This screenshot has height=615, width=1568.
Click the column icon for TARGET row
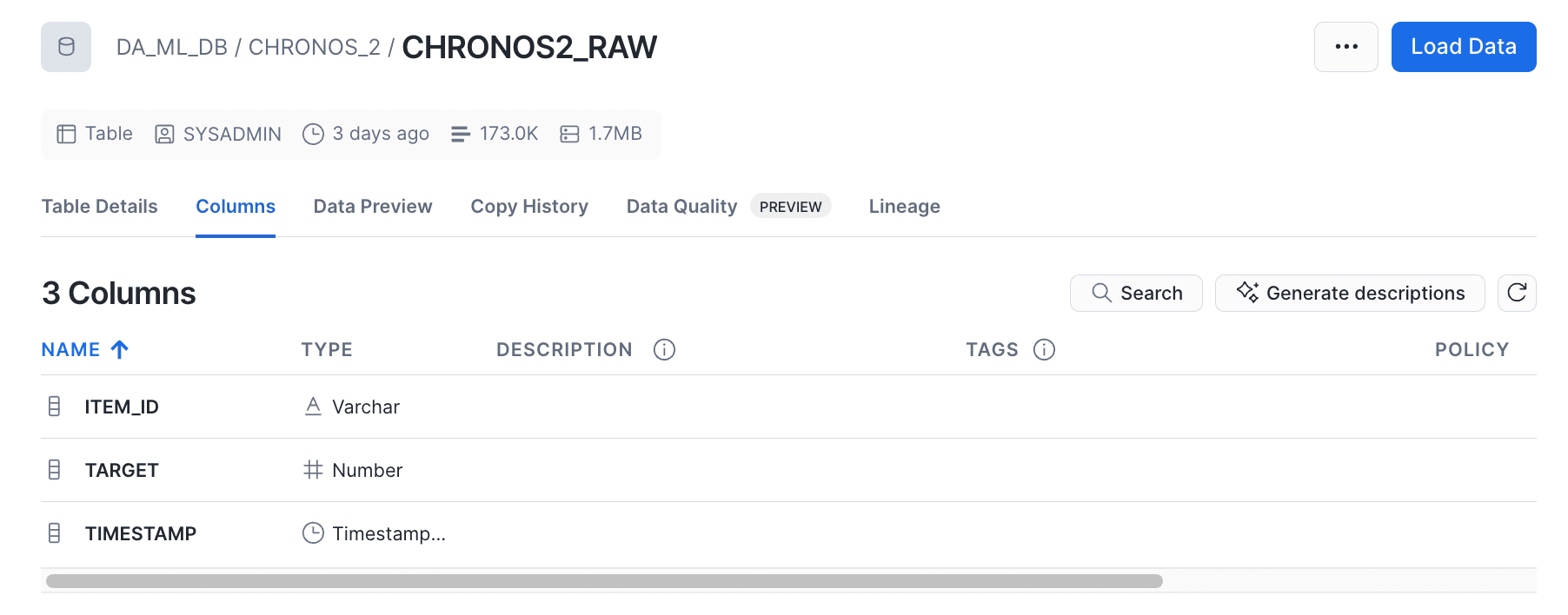[x=54, y=470]
